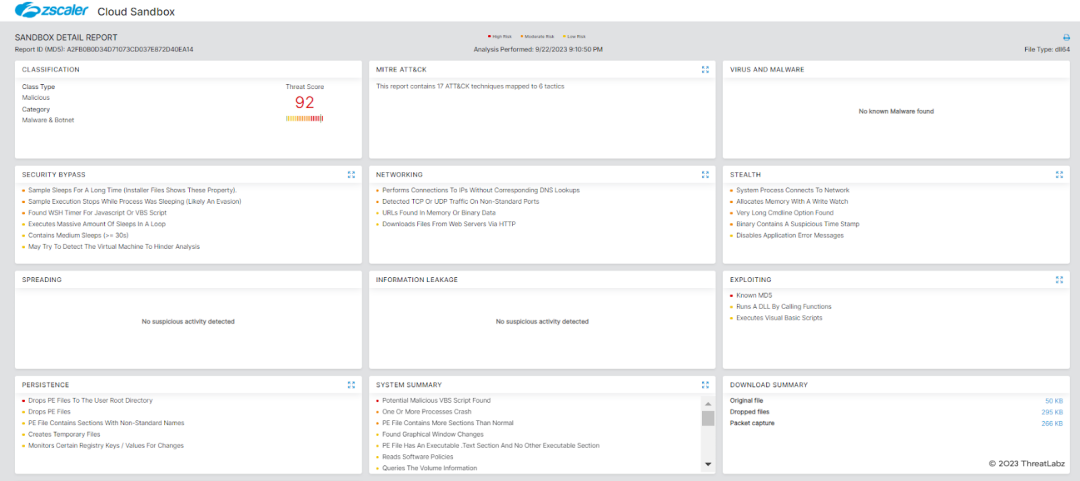
Task: Select 'Downloads Files From Web Servers Via HTTP'
Action: point(437,224)
